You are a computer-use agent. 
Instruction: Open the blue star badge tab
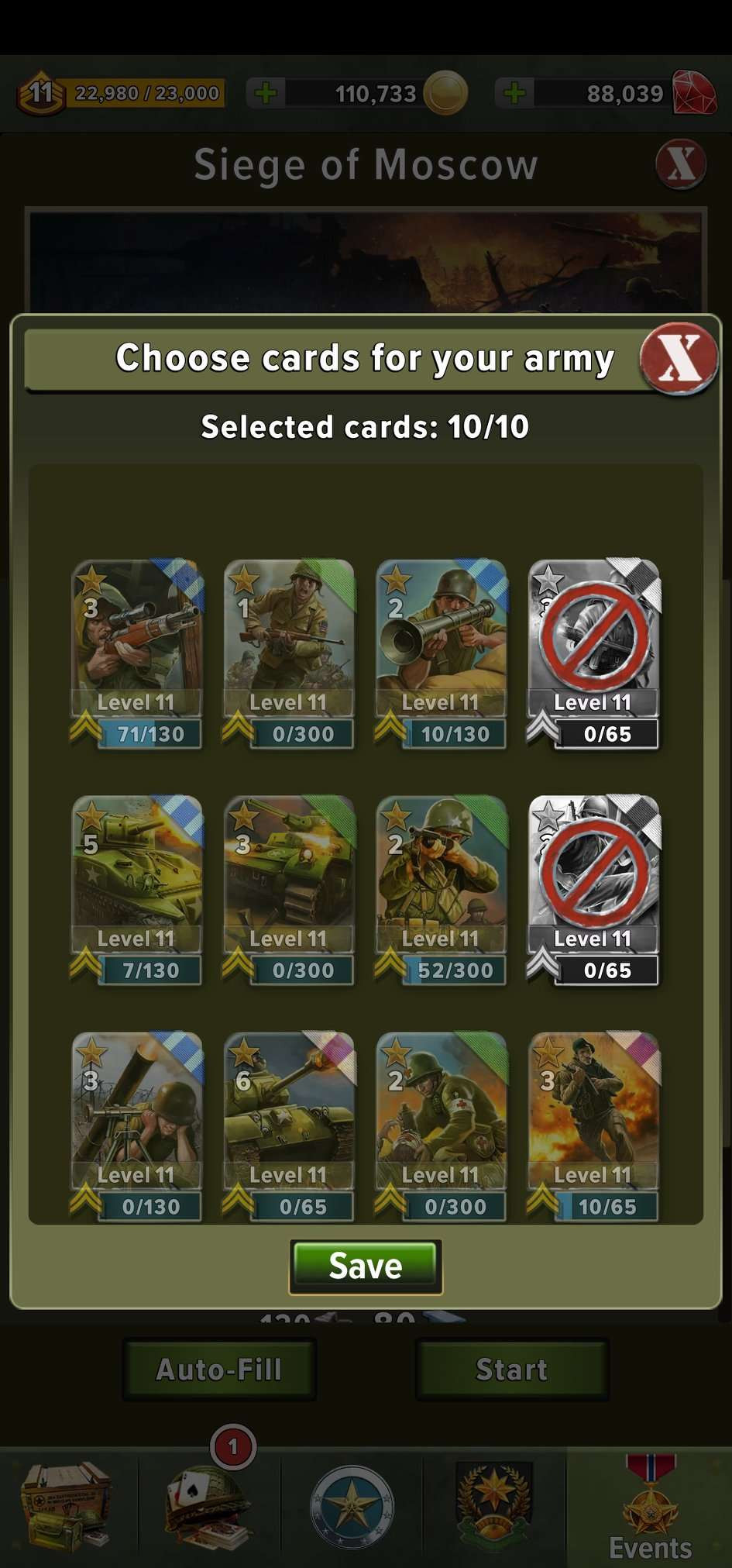(352, 1506)
